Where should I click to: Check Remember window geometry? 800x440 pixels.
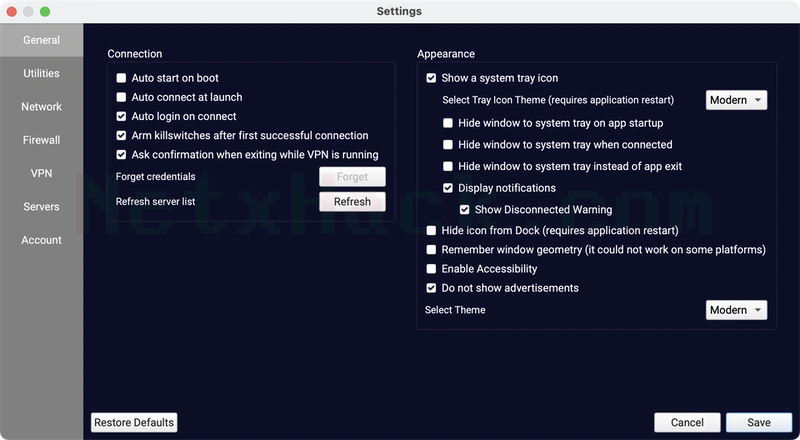pyautogui.click(x=431, y=250)
